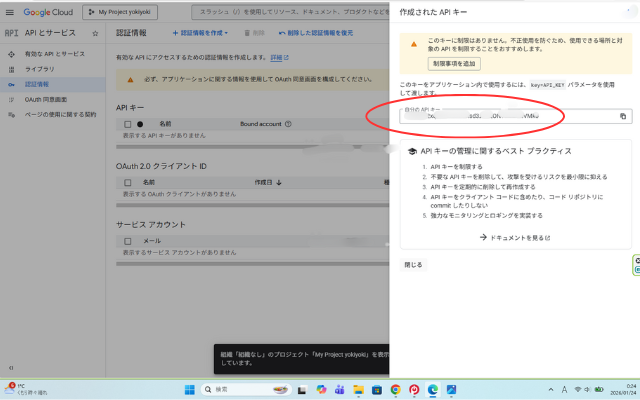Tick the OAuth 2.0 クライアント ID header checkbox
Screen dimensions: 640x400
coord(127,183)
